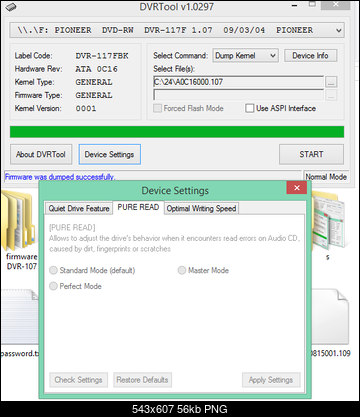Viewport: 360px width, 417px height.
Task: Click the DVRTool app icon in title bar
Action: [11, 6]
